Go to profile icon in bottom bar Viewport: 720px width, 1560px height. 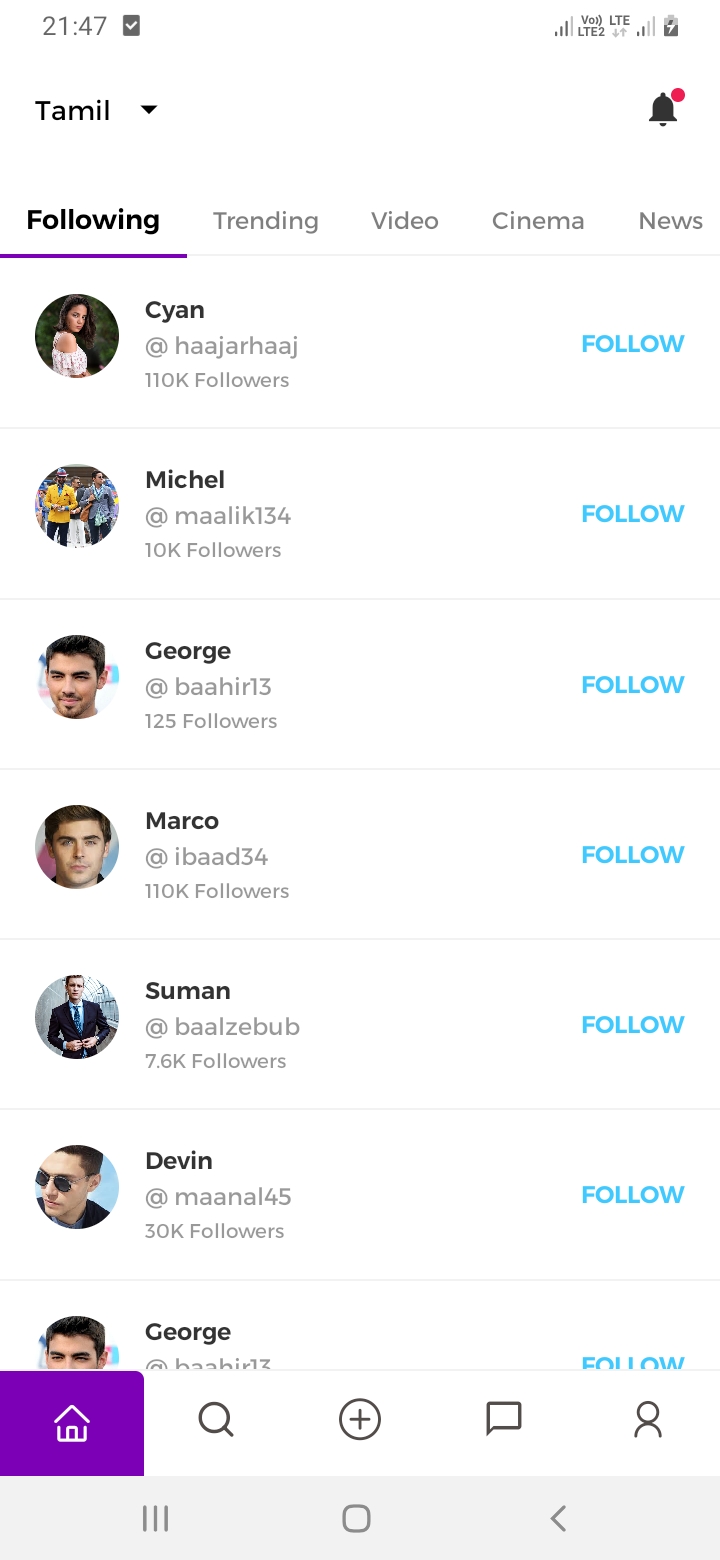click(648, 1419)
